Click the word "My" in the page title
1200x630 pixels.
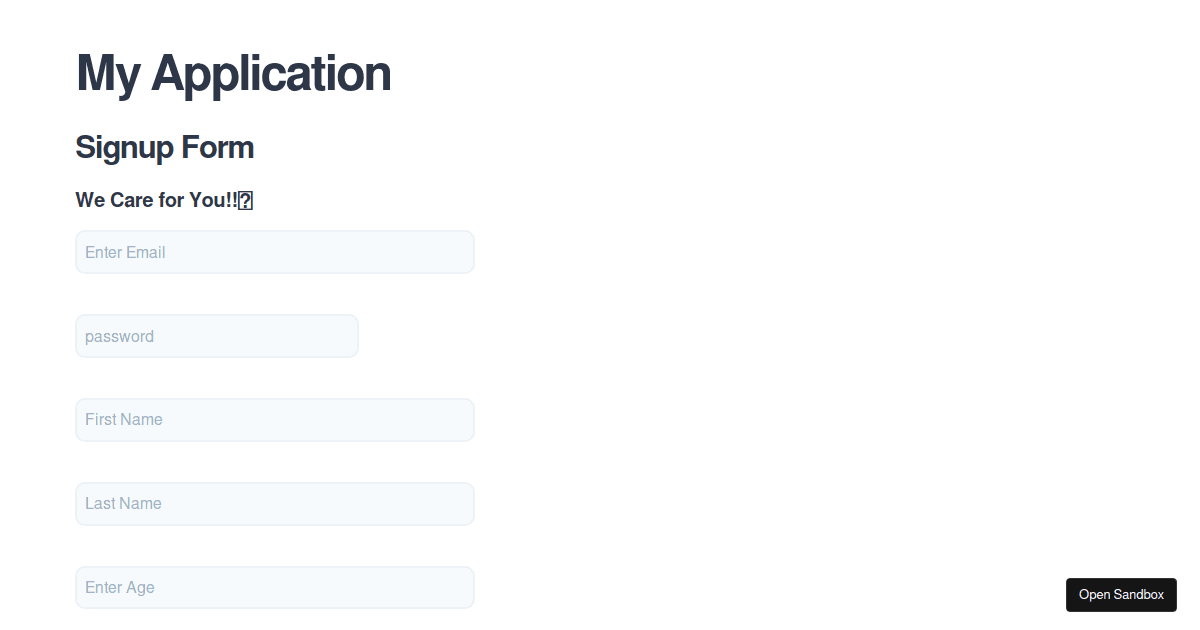(108, 73)
